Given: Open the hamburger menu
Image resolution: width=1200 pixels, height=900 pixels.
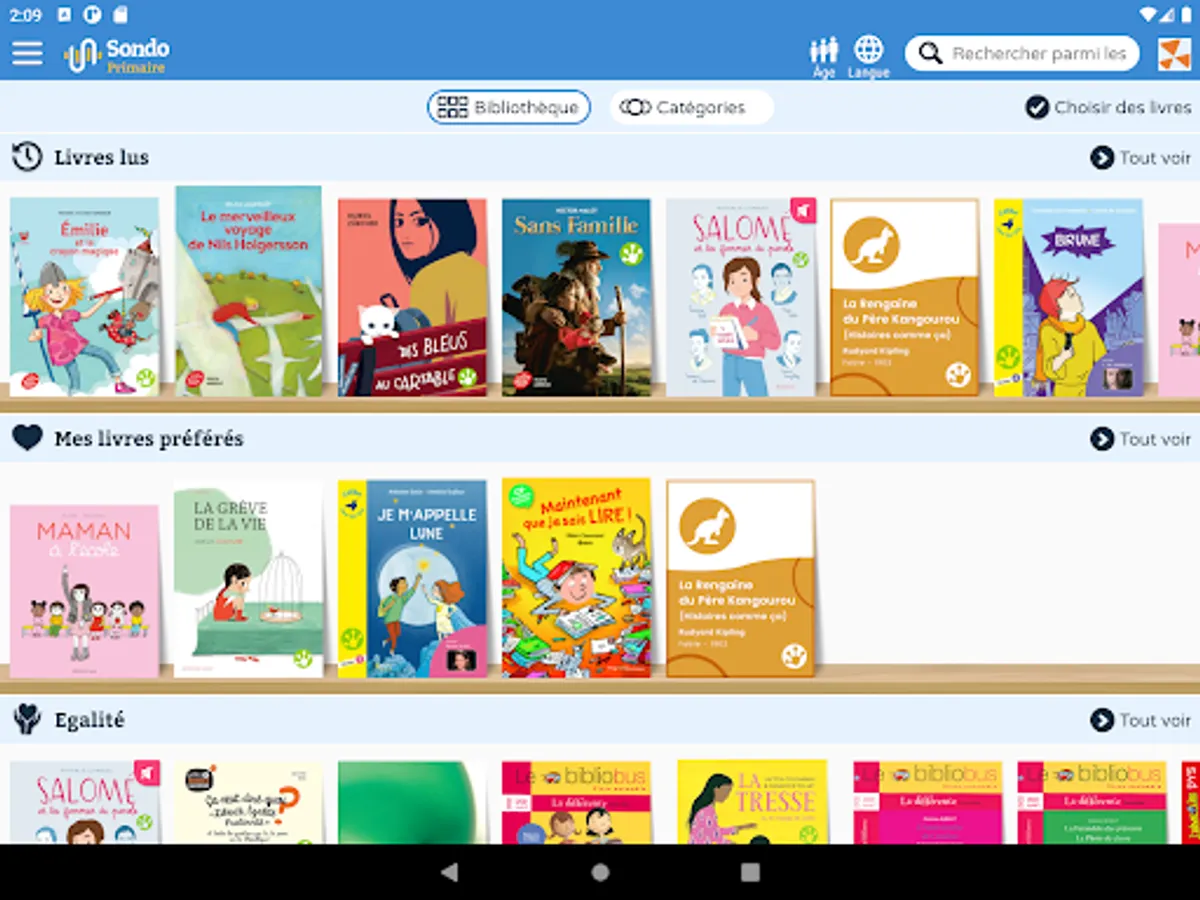Looking at the screenshot, I should pyautogui.click(x=27, y=53).
